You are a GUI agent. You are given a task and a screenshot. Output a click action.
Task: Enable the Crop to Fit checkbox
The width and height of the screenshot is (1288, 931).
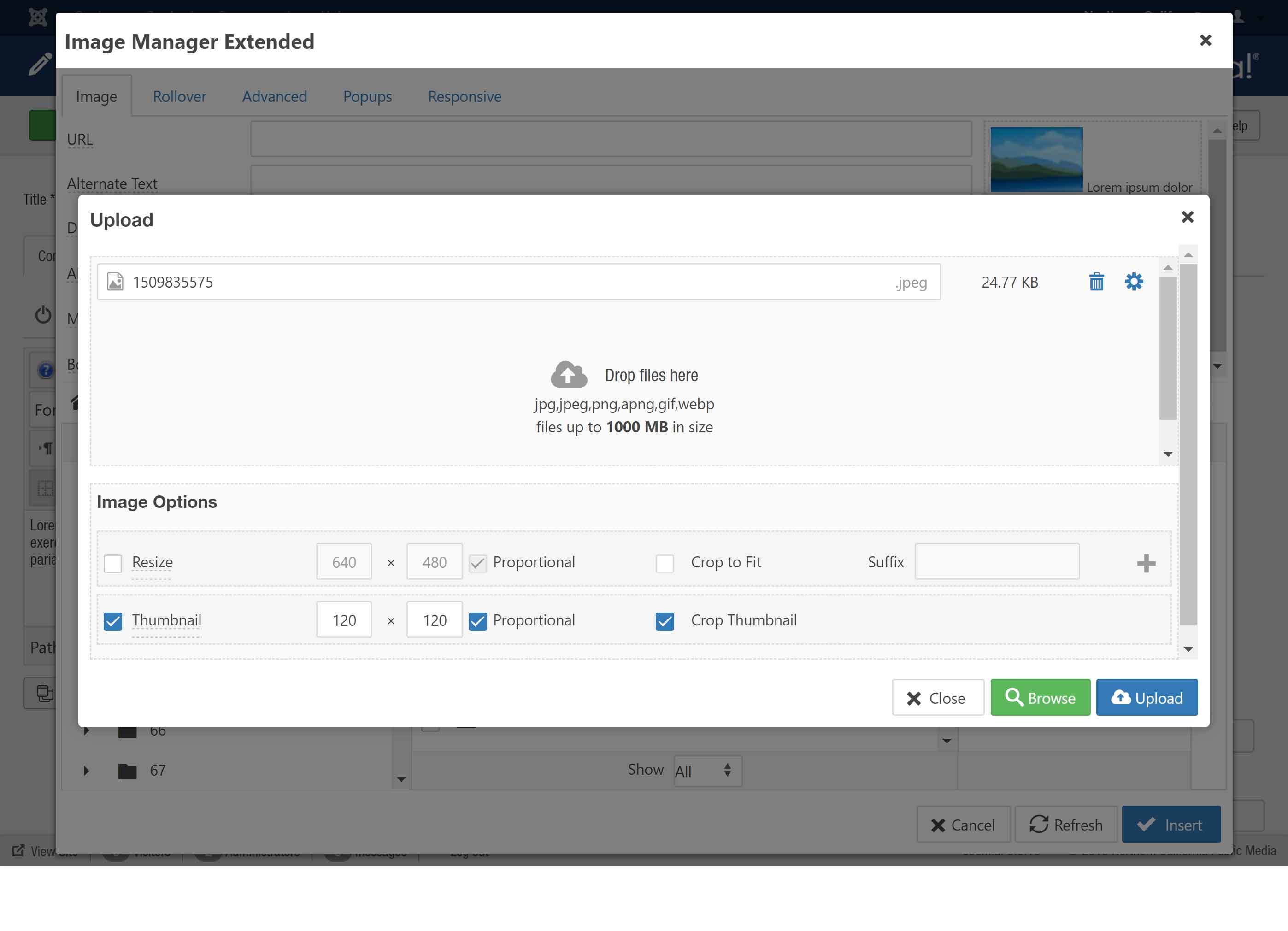[665, 564]
